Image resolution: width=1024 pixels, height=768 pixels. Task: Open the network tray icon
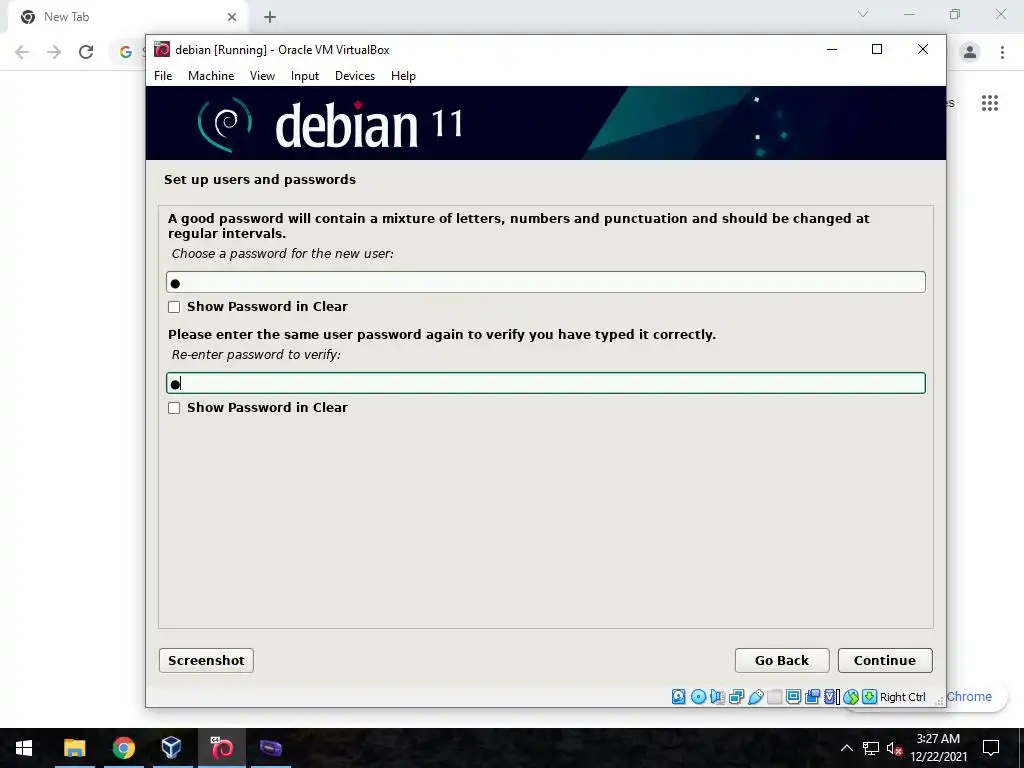coord(871,748)
